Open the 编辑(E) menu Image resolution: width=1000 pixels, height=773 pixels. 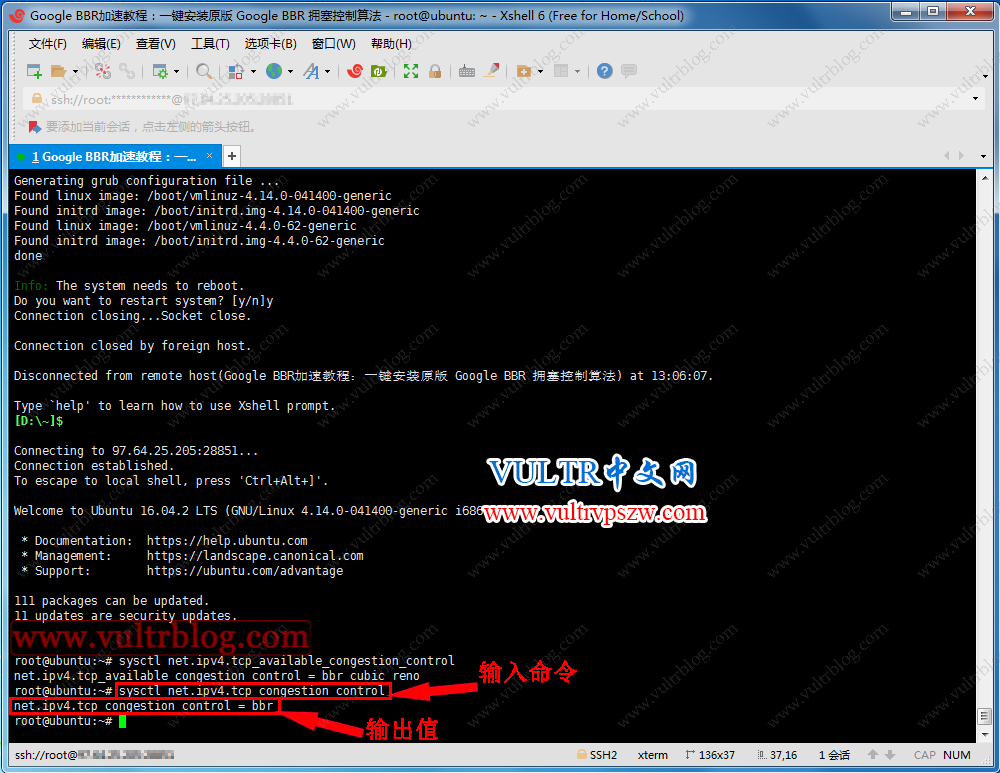[x=101, y=43]
